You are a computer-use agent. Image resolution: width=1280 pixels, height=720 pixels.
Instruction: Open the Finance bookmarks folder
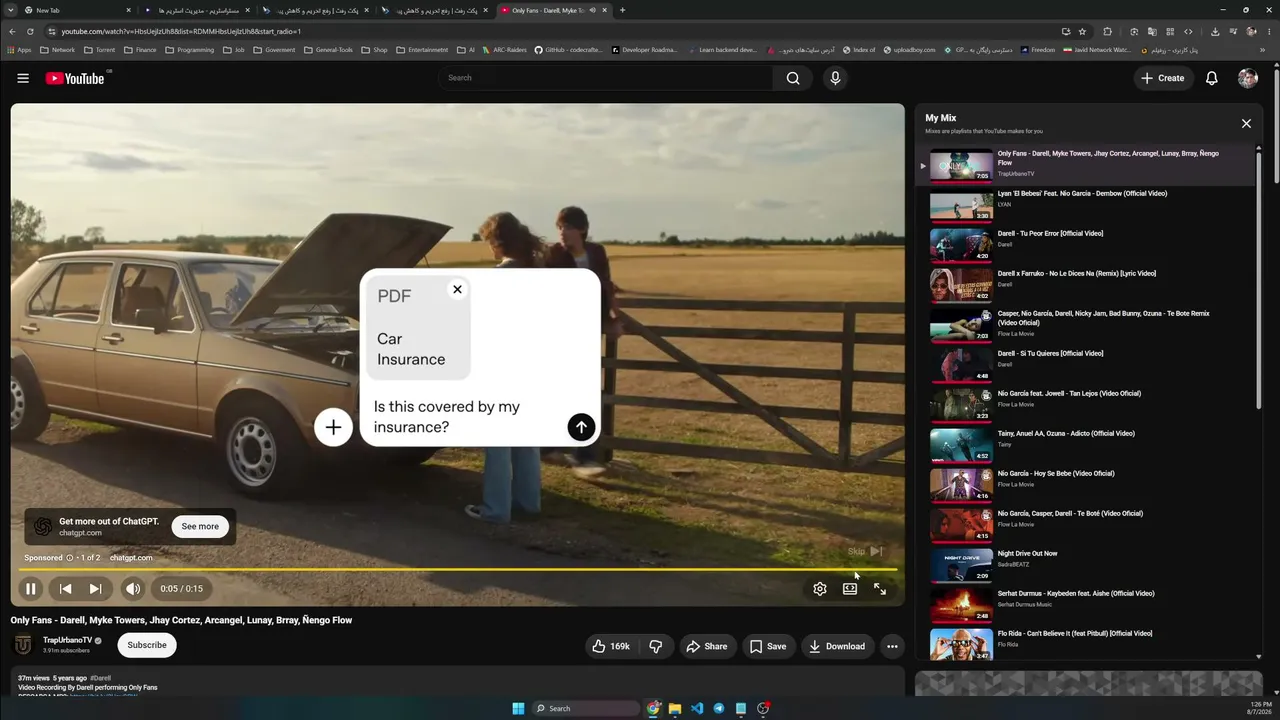[140, 50]
